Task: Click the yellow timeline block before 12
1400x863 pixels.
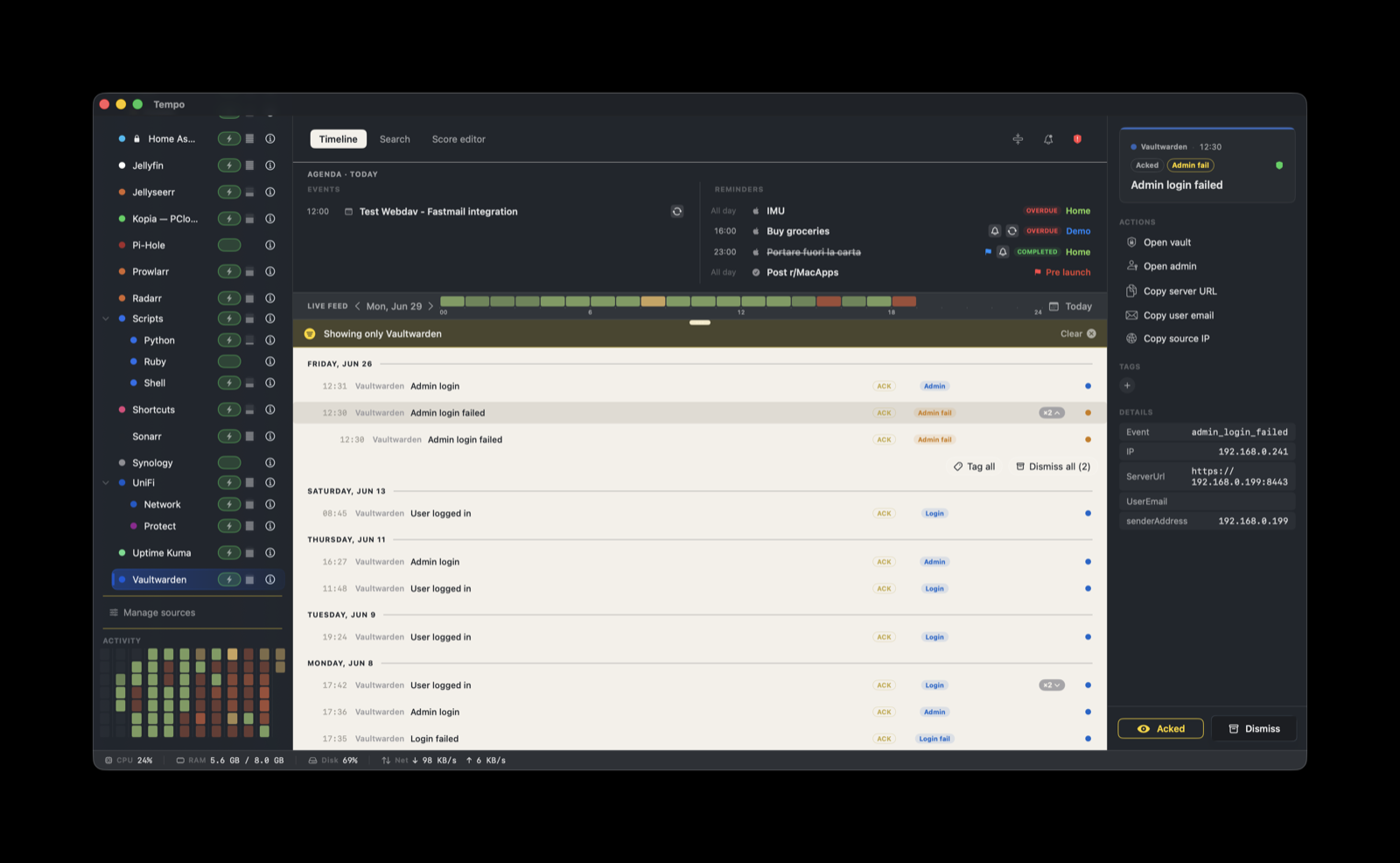Action: point(653,301)
